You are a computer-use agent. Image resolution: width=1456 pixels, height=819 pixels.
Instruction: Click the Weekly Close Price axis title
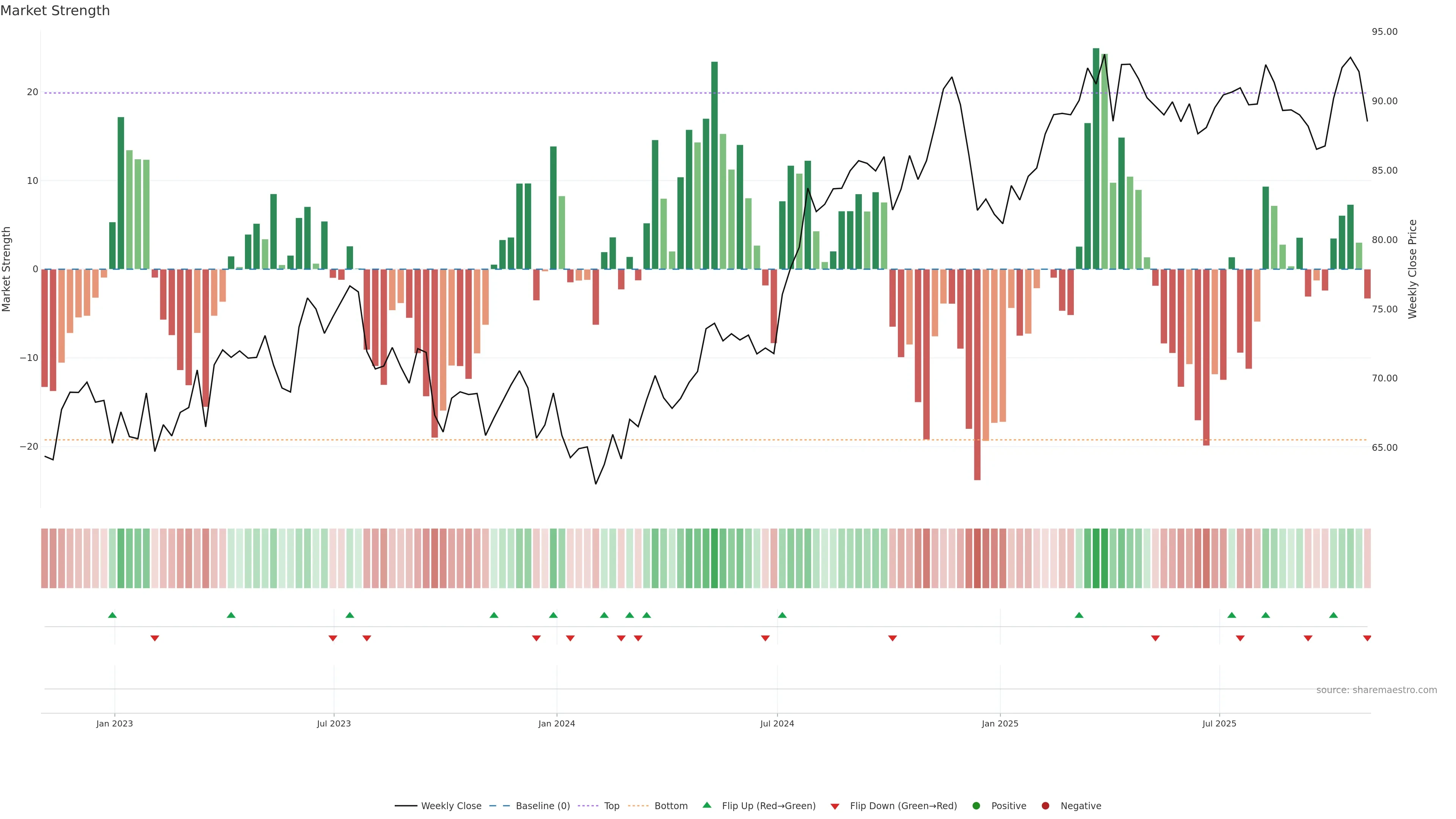[x=1412, y=269]
